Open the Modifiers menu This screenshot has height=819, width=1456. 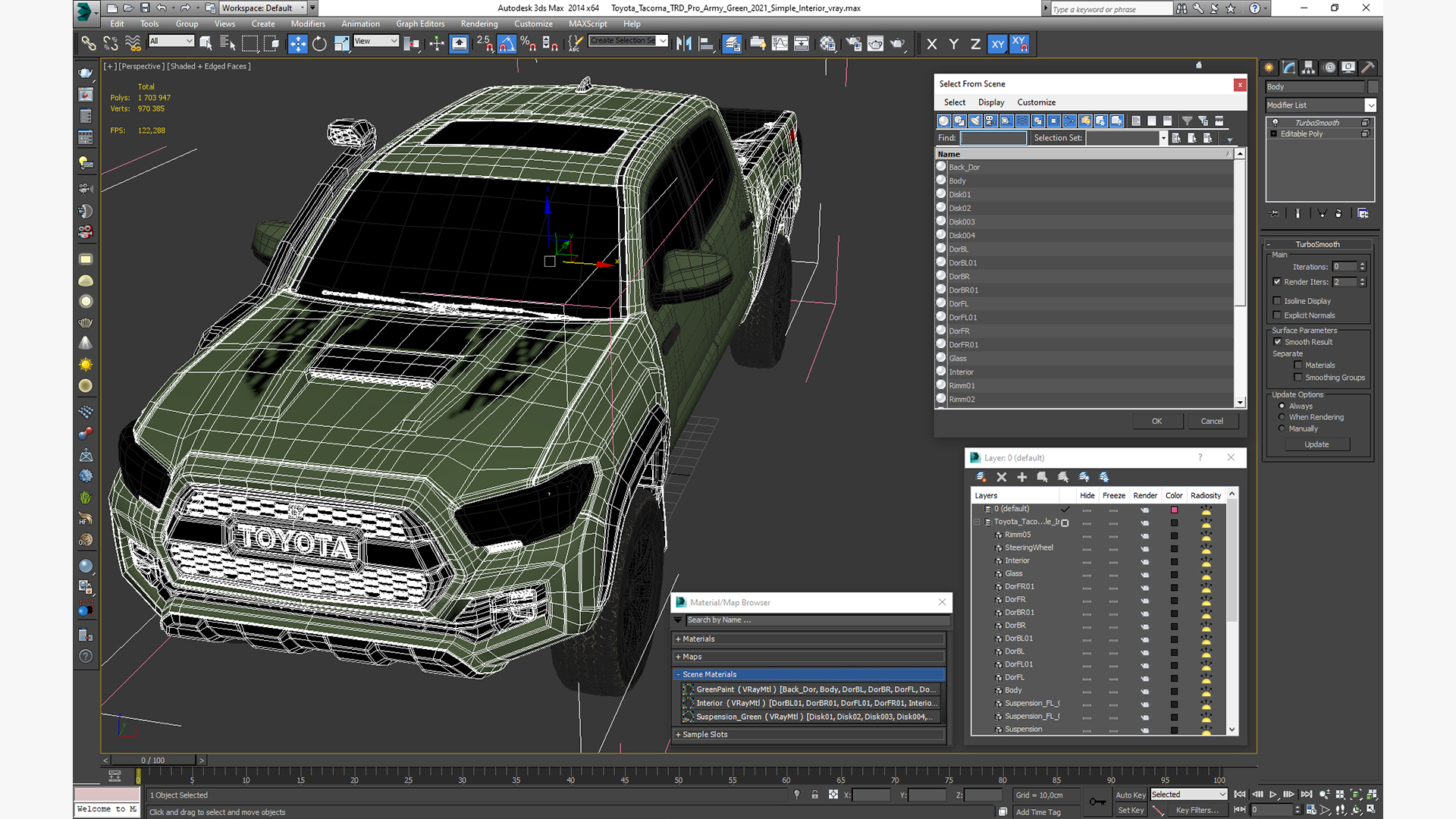308,24
